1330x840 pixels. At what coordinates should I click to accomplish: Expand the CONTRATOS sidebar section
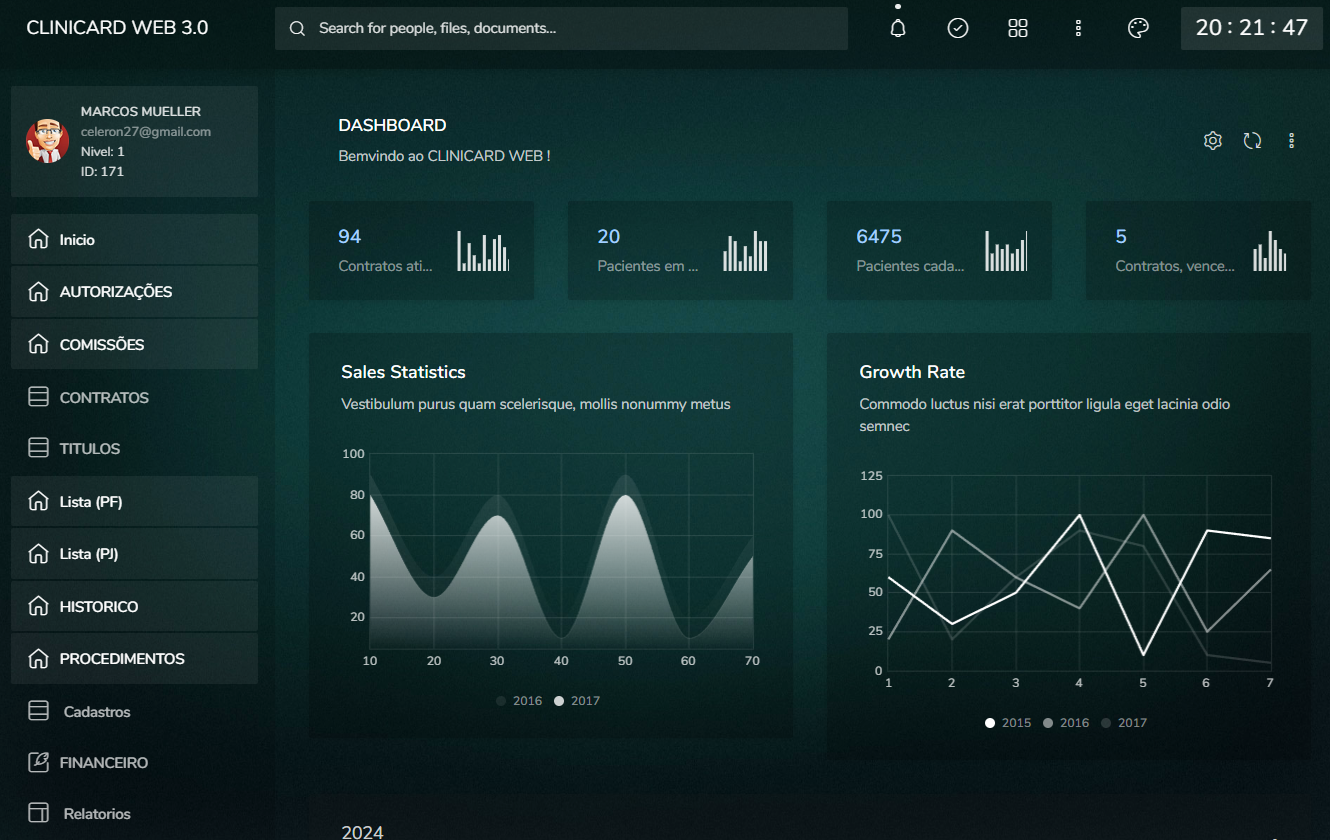[x=104, y=397]
